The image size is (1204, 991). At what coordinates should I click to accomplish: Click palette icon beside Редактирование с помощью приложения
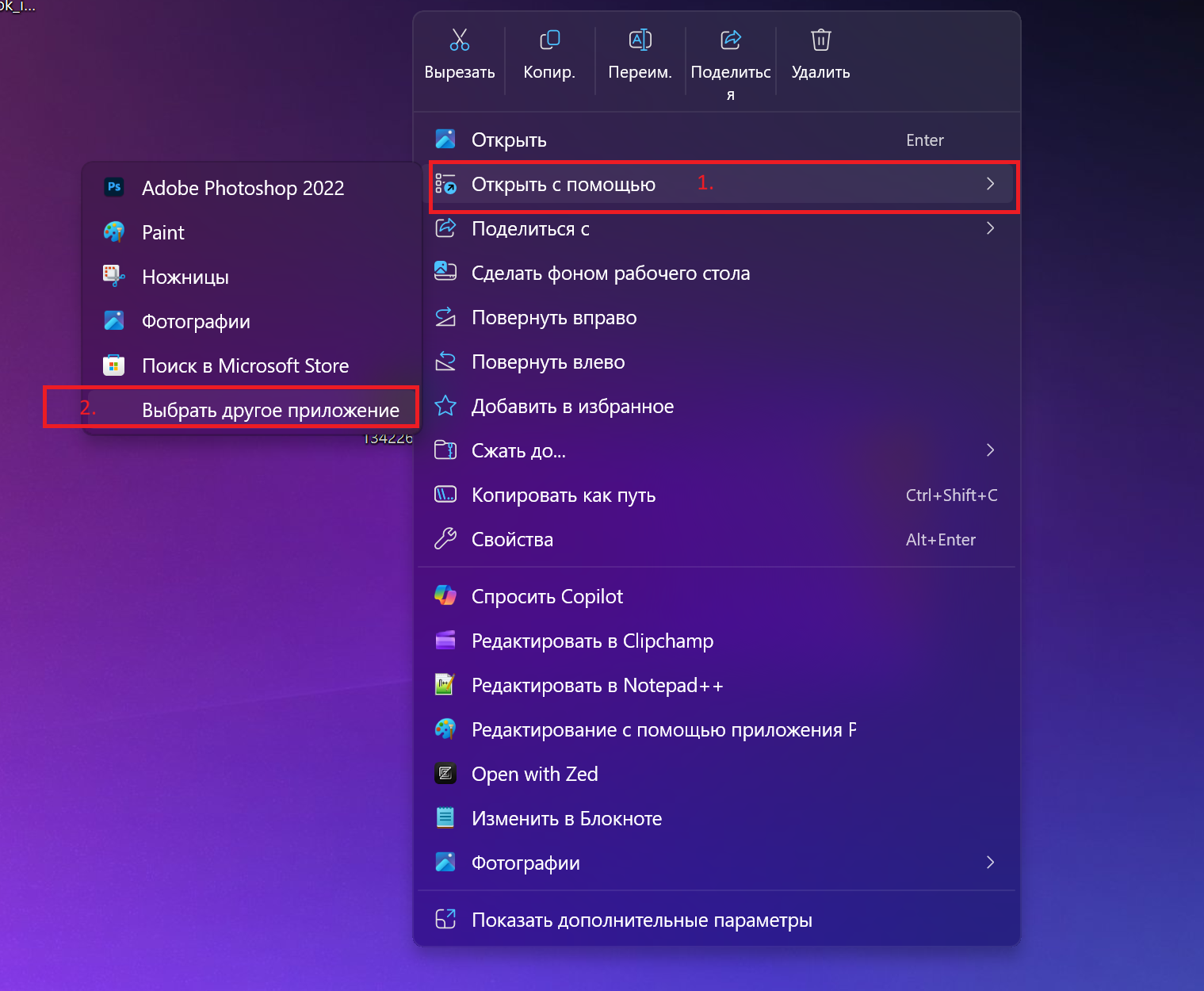tap(445, 729)
